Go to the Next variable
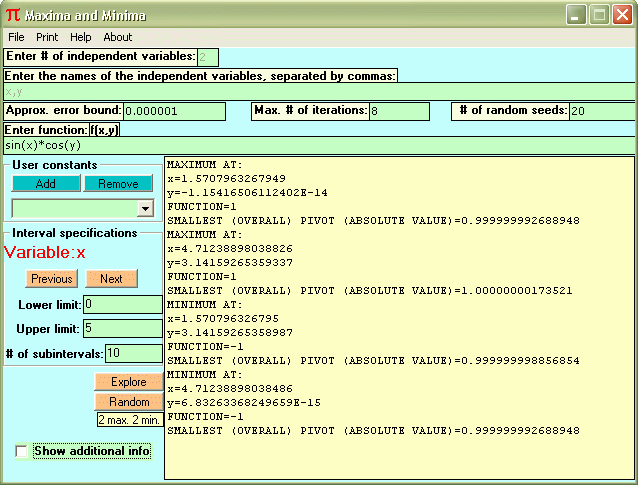This screenshot has height=485, width=638. pos(111,279)
